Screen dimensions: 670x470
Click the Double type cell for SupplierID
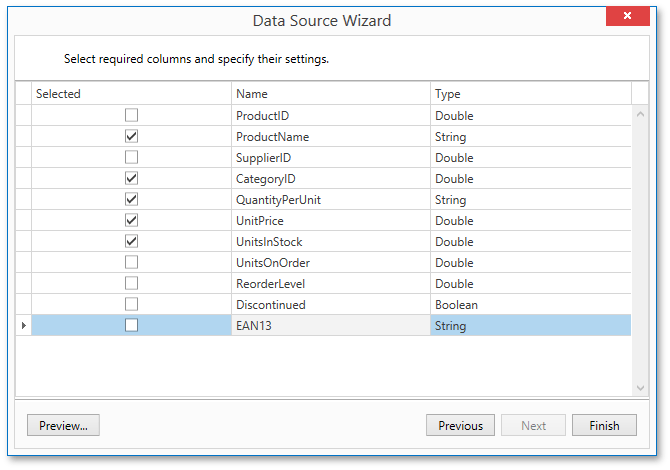tap(531, 157)
